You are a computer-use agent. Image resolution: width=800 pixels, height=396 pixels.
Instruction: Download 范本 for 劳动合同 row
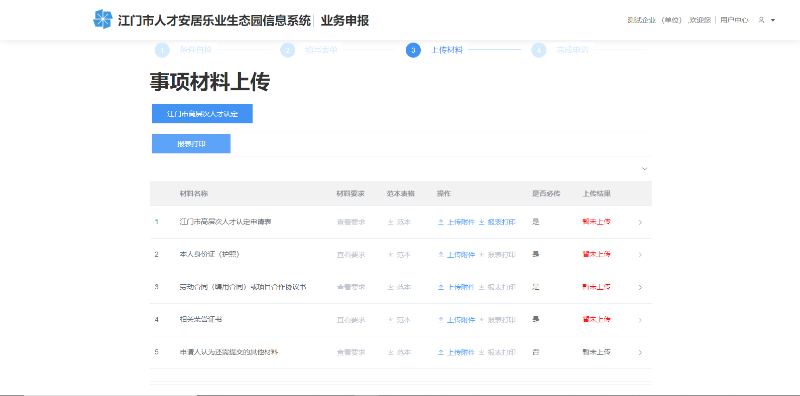coord(399,287)
